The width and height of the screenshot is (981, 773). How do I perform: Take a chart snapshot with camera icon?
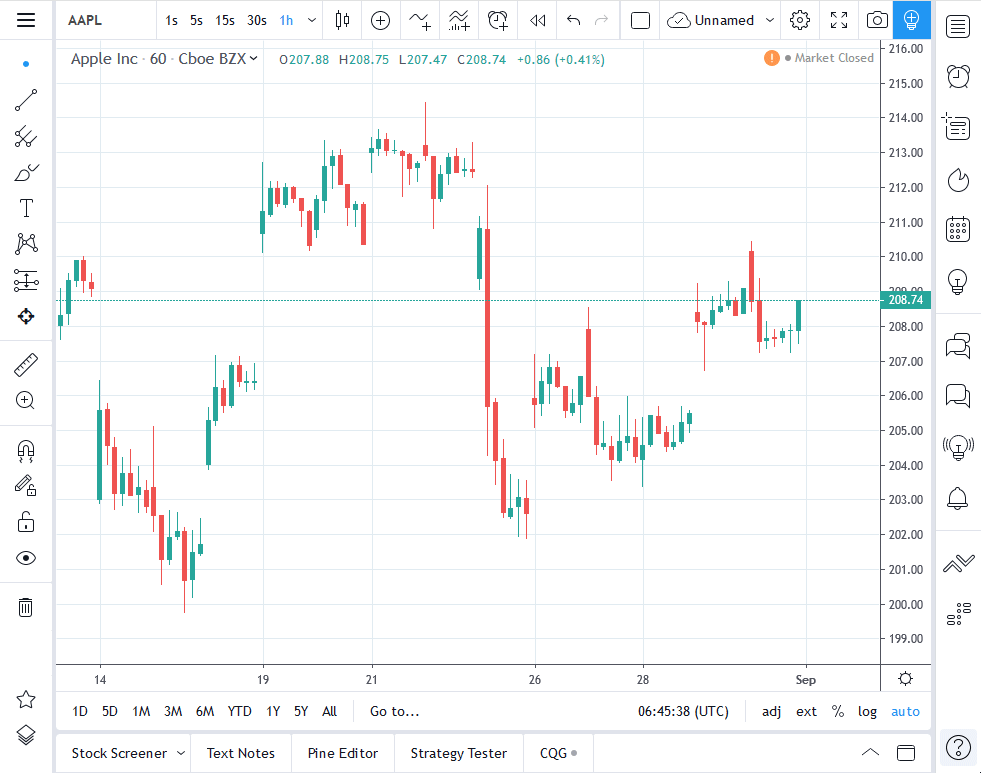pos(876,20)
